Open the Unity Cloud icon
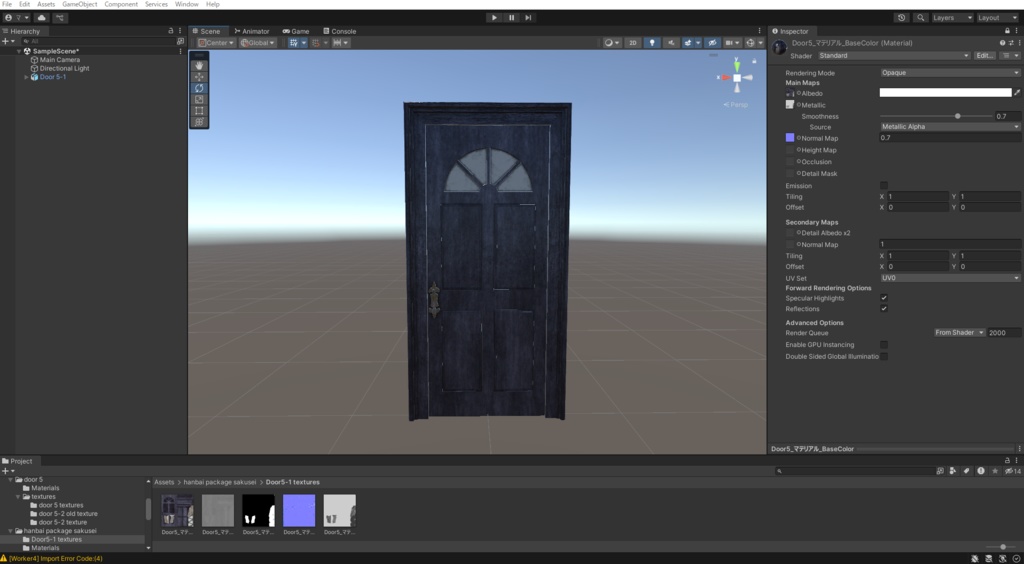 42,18
